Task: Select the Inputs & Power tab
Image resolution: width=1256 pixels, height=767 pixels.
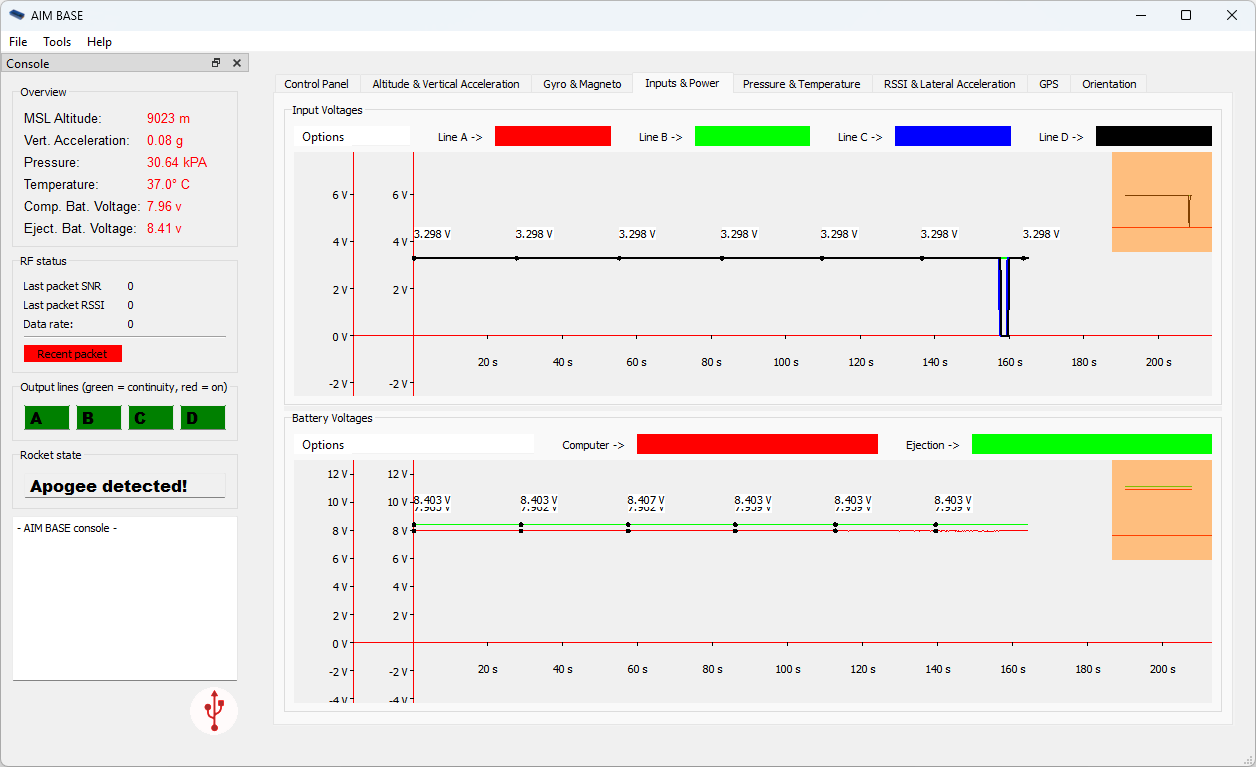Action: [x=682, y=83]
